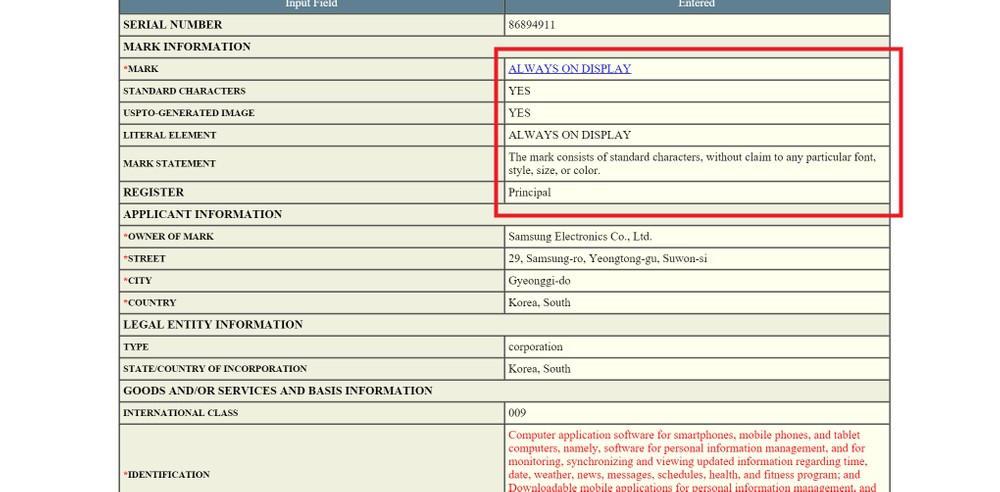
Task: Click the MARK STATEMENT label
Action: [169, 163]
